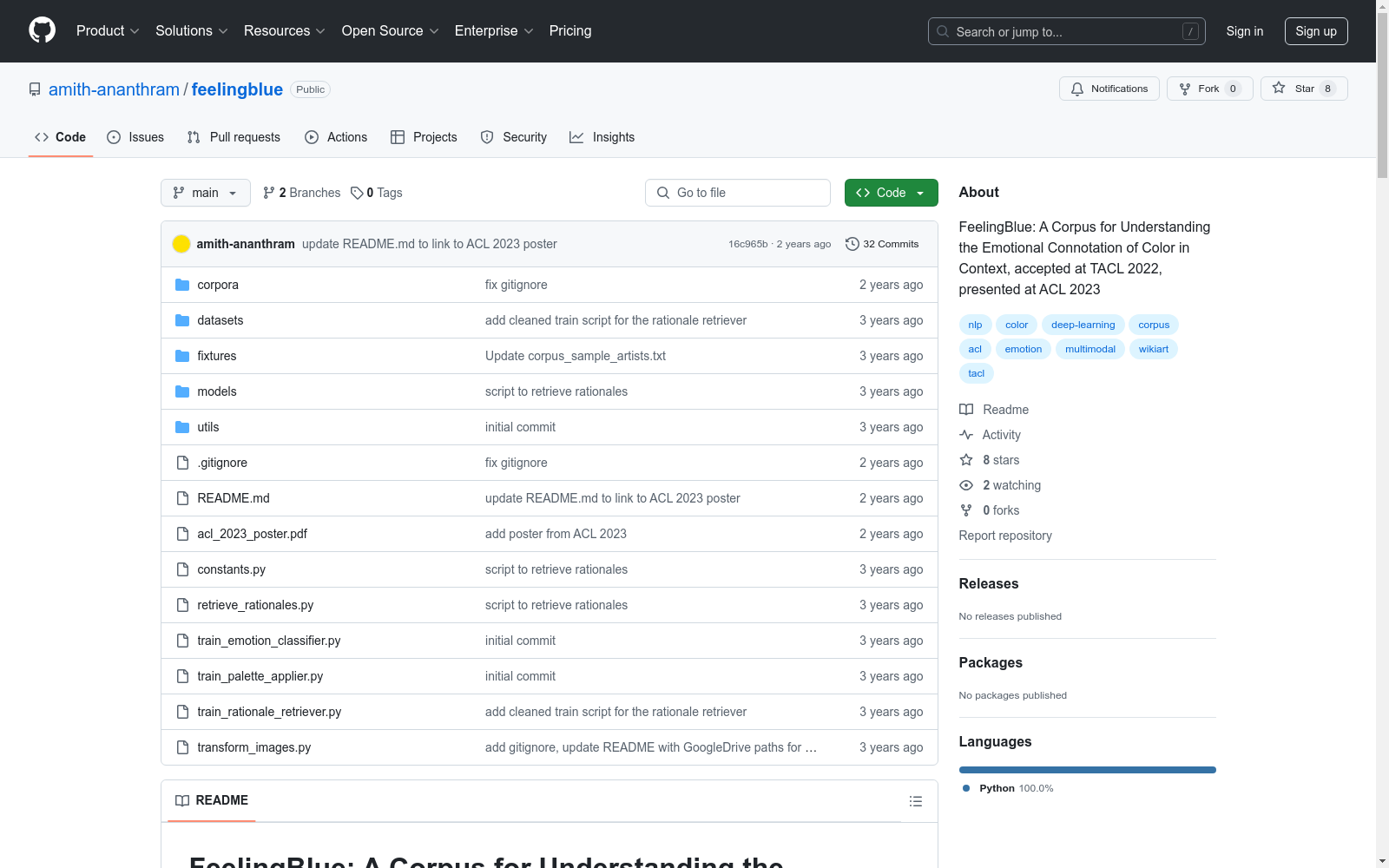Click the Search or jump to field

tap(1067, 31)
